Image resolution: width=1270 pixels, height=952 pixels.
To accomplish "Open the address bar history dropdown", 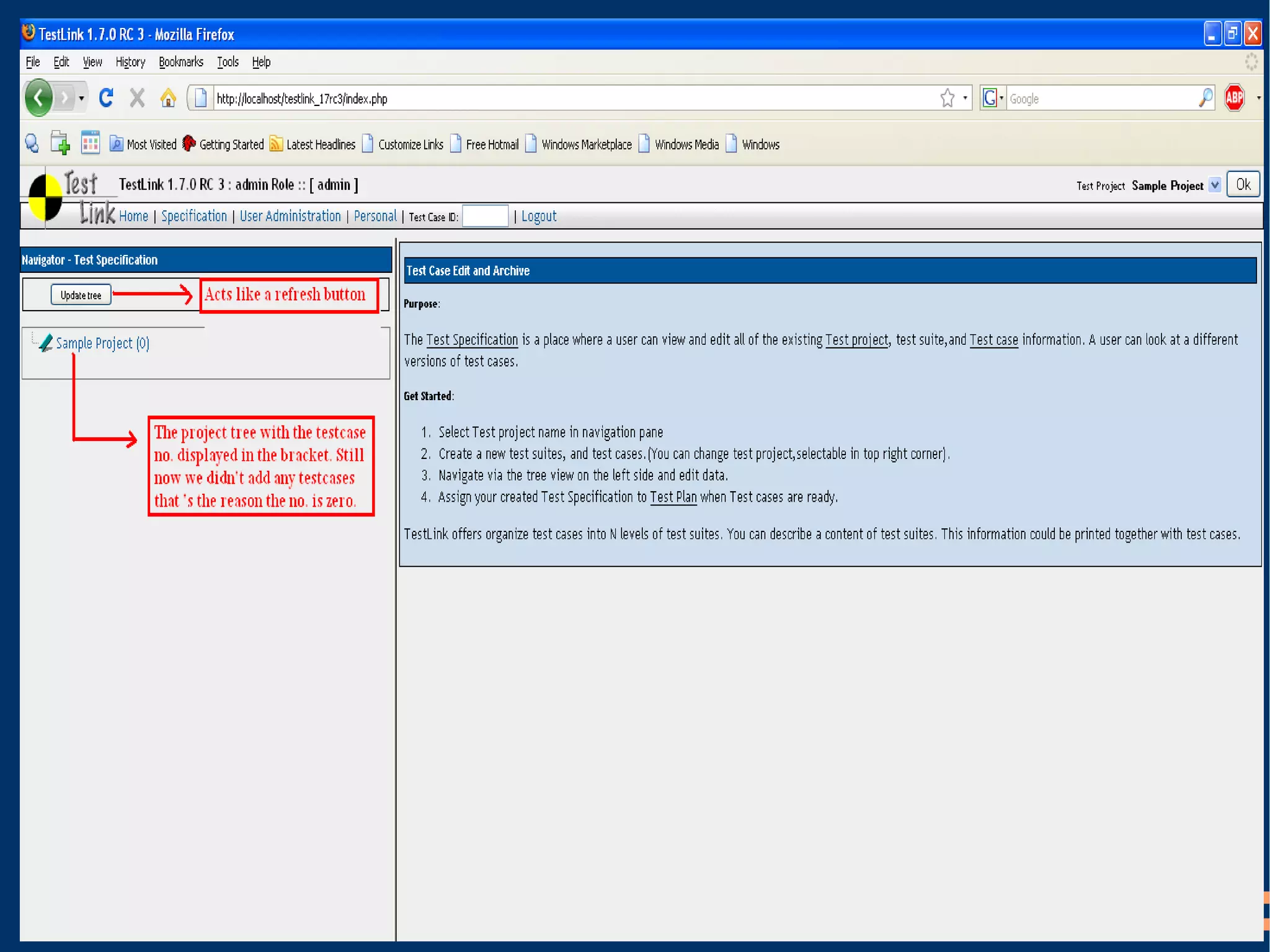I will tap(965, 98).
